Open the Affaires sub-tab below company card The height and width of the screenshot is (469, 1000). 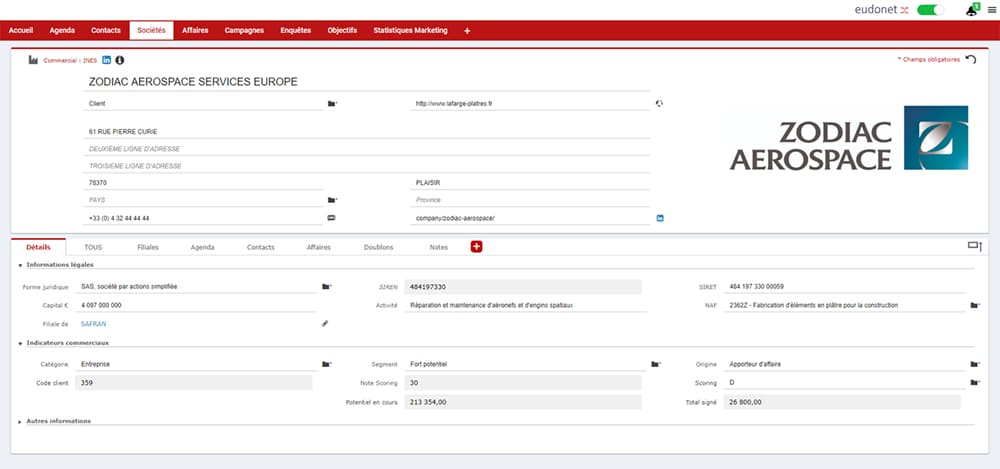318,247
